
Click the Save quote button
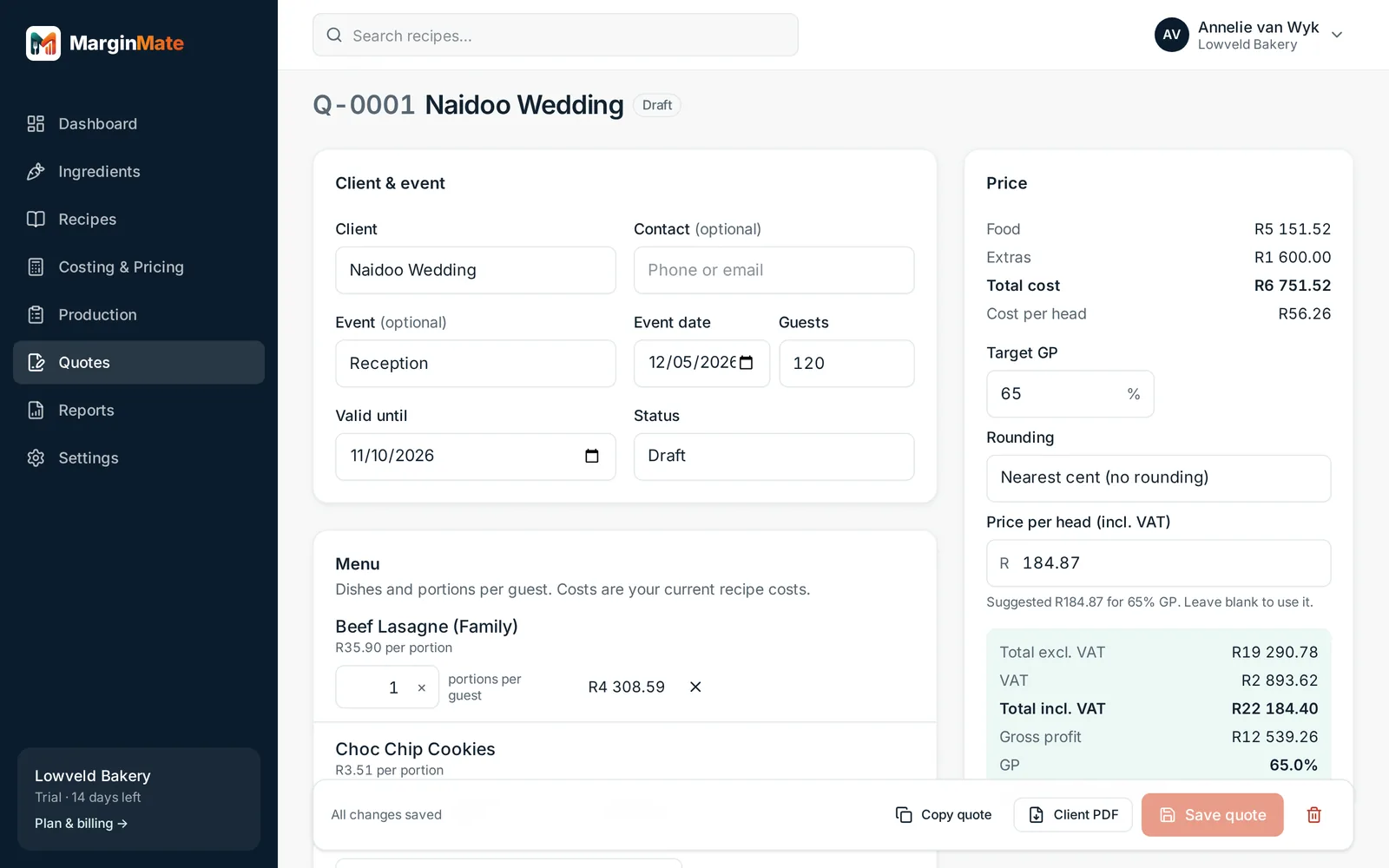coord(1212,815)
